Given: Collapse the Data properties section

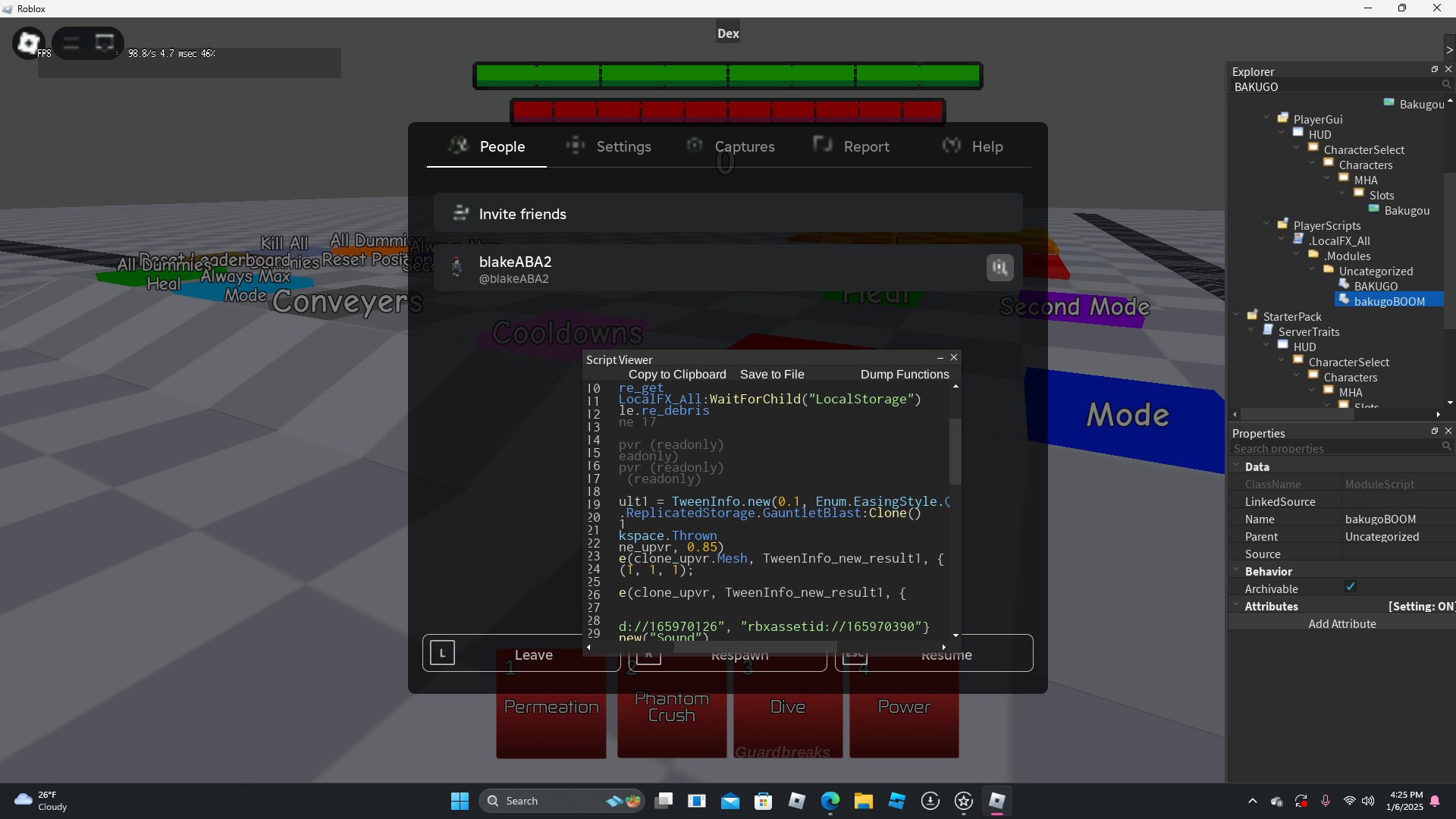Looking at the screenshot, I should click(1236, 466).
